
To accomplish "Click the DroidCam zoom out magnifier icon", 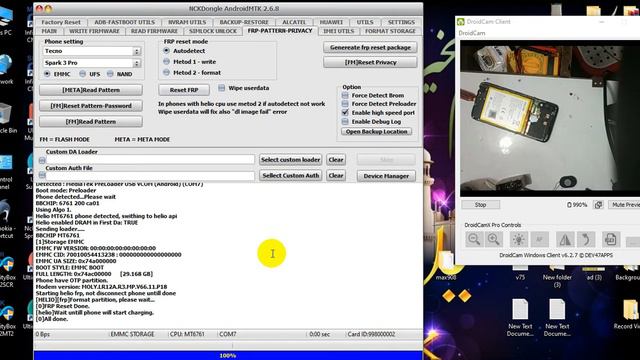I will [474, 239].
